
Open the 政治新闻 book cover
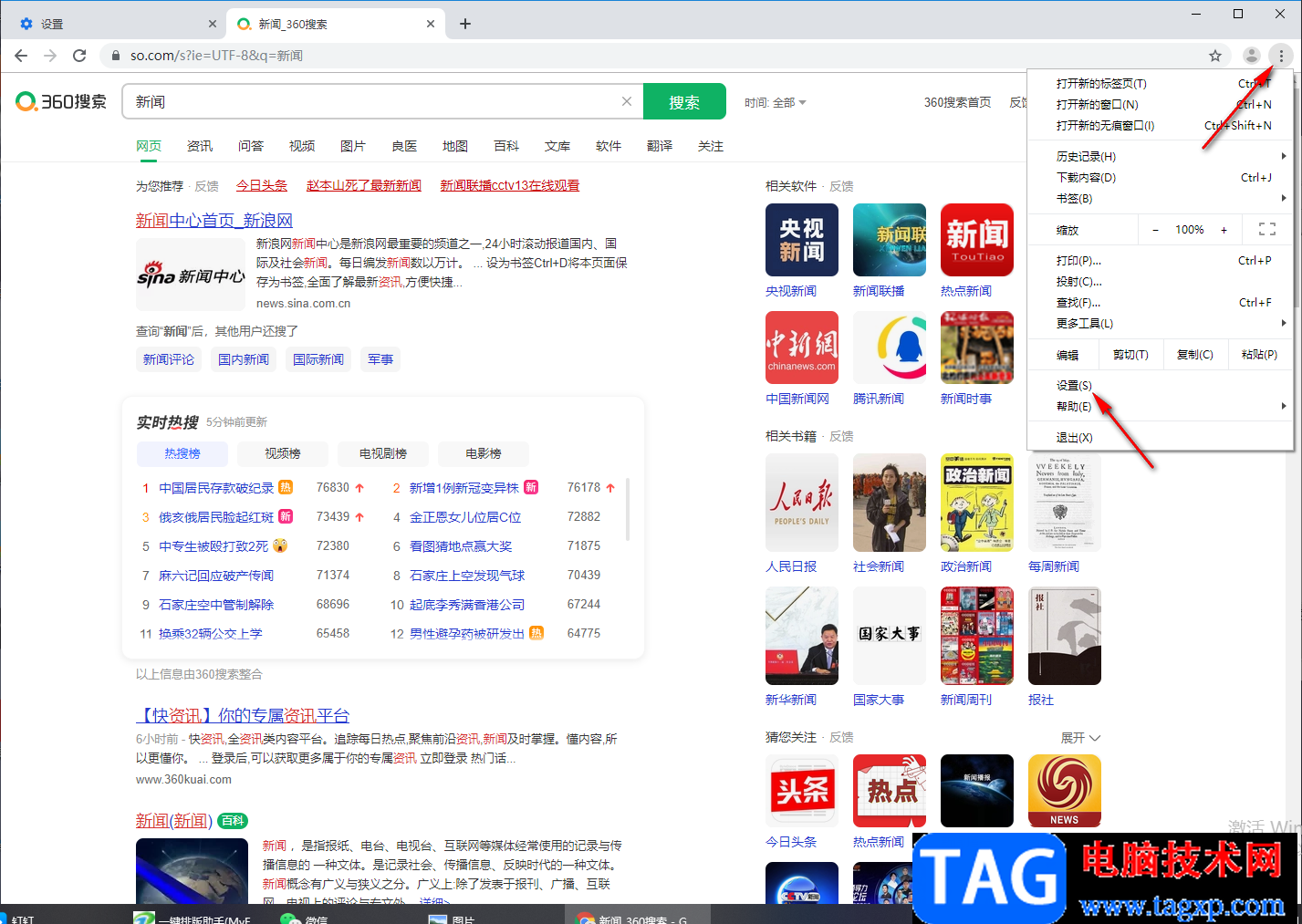tap(977, 503)
